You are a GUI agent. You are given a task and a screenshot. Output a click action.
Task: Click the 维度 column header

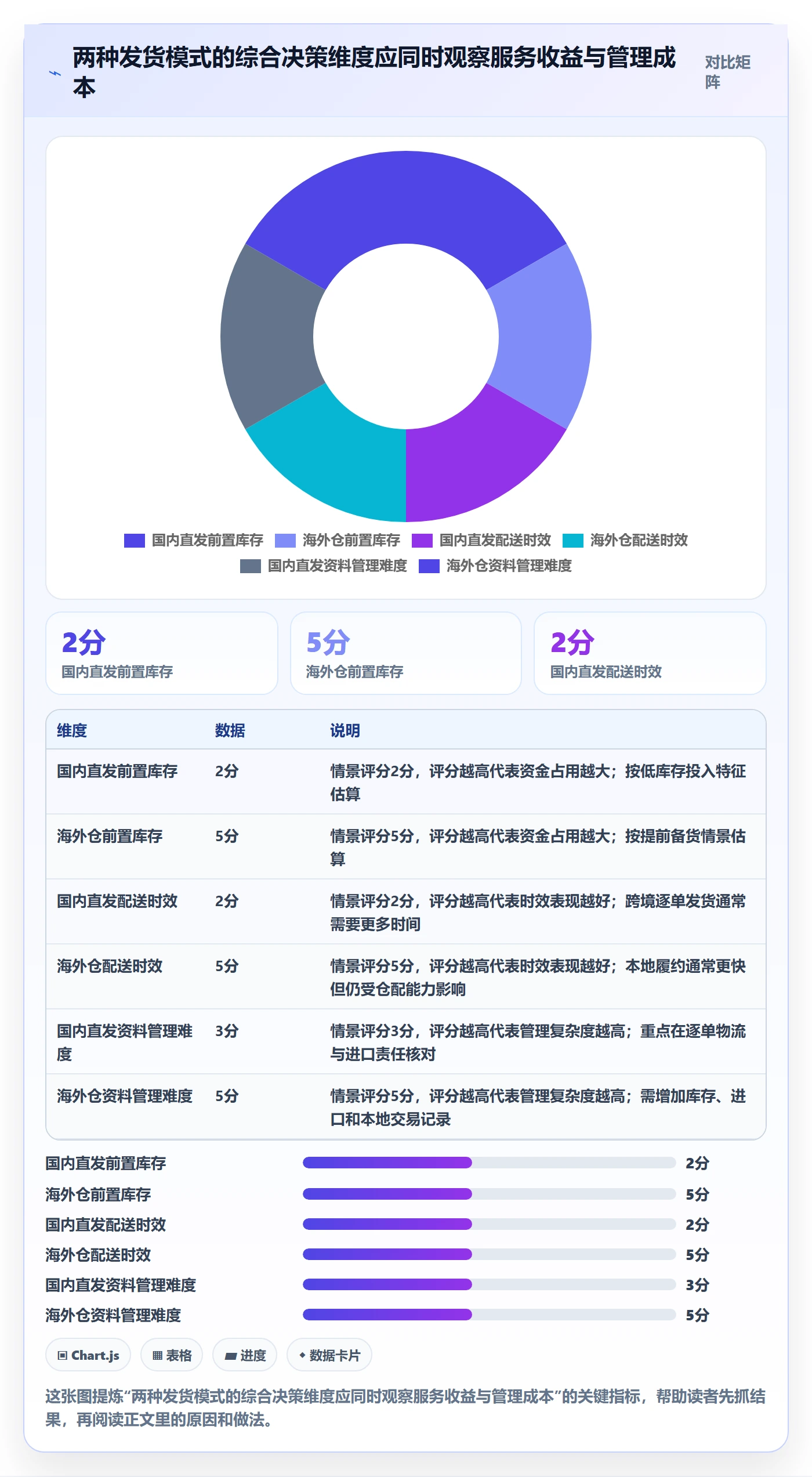pos(72,730)
